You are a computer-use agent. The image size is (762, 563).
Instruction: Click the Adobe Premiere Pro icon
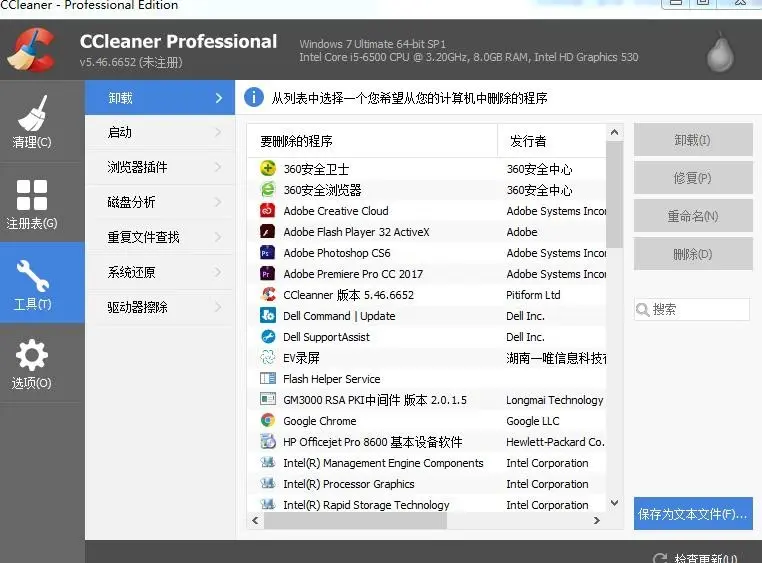click(268, 273)
